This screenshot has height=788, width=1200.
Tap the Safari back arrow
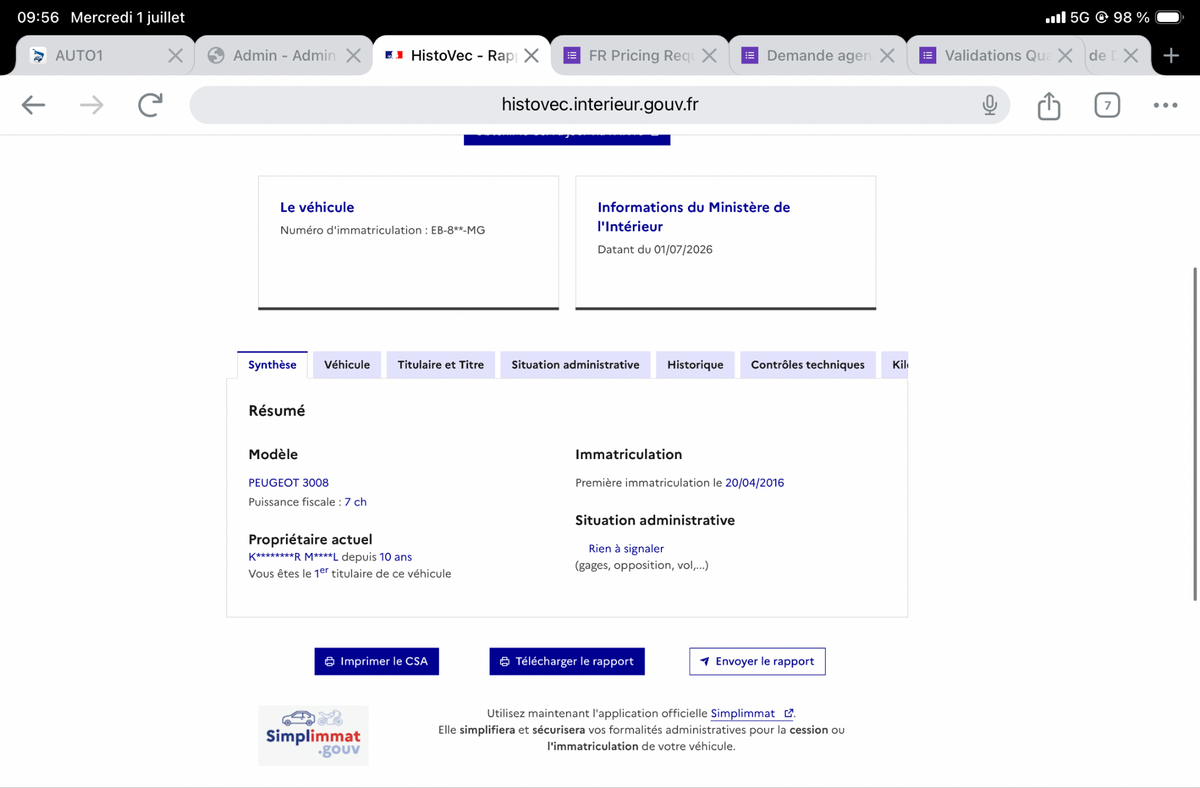[33, 105]
